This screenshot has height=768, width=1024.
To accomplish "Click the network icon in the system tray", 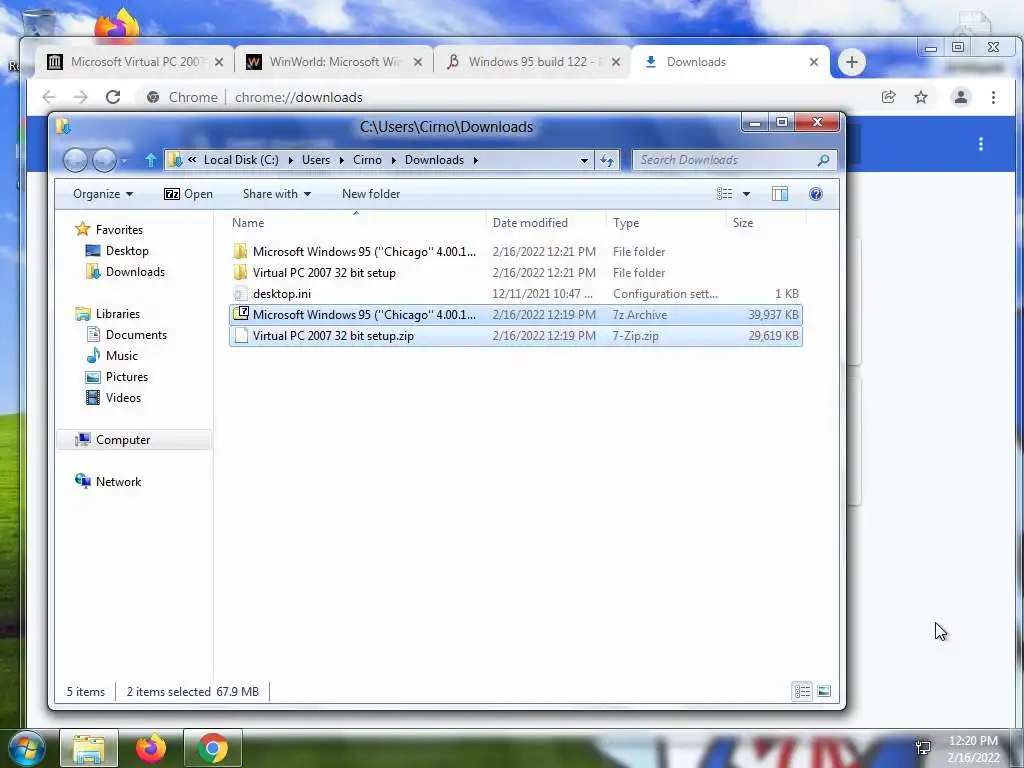I will point(923,748).
